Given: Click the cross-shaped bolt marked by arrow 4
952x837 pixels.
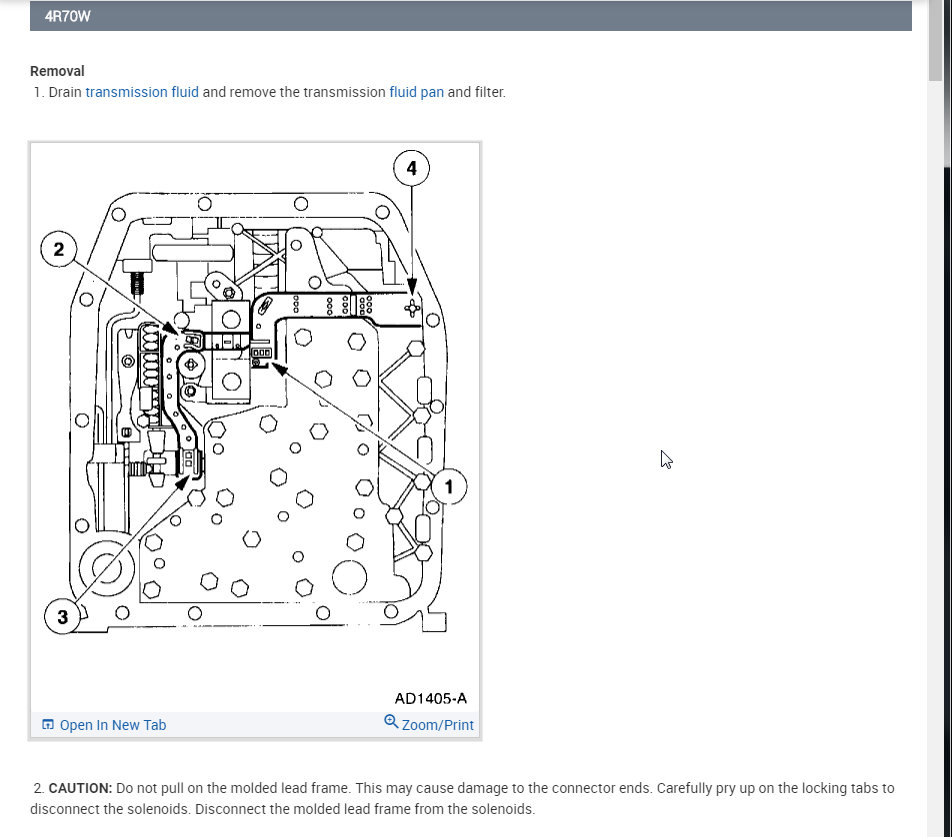Looking at the screenshot, I should click(412, 308).
